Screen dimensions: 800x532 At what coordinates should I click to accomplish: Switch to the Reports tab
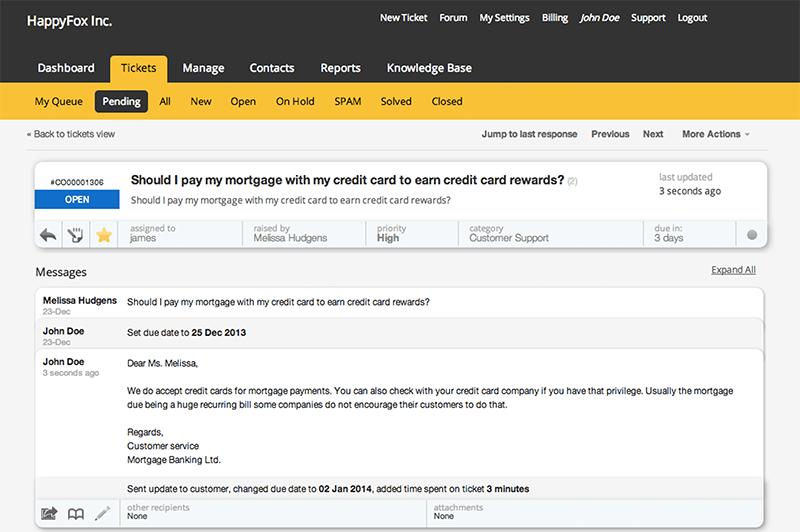pos(340,68)
